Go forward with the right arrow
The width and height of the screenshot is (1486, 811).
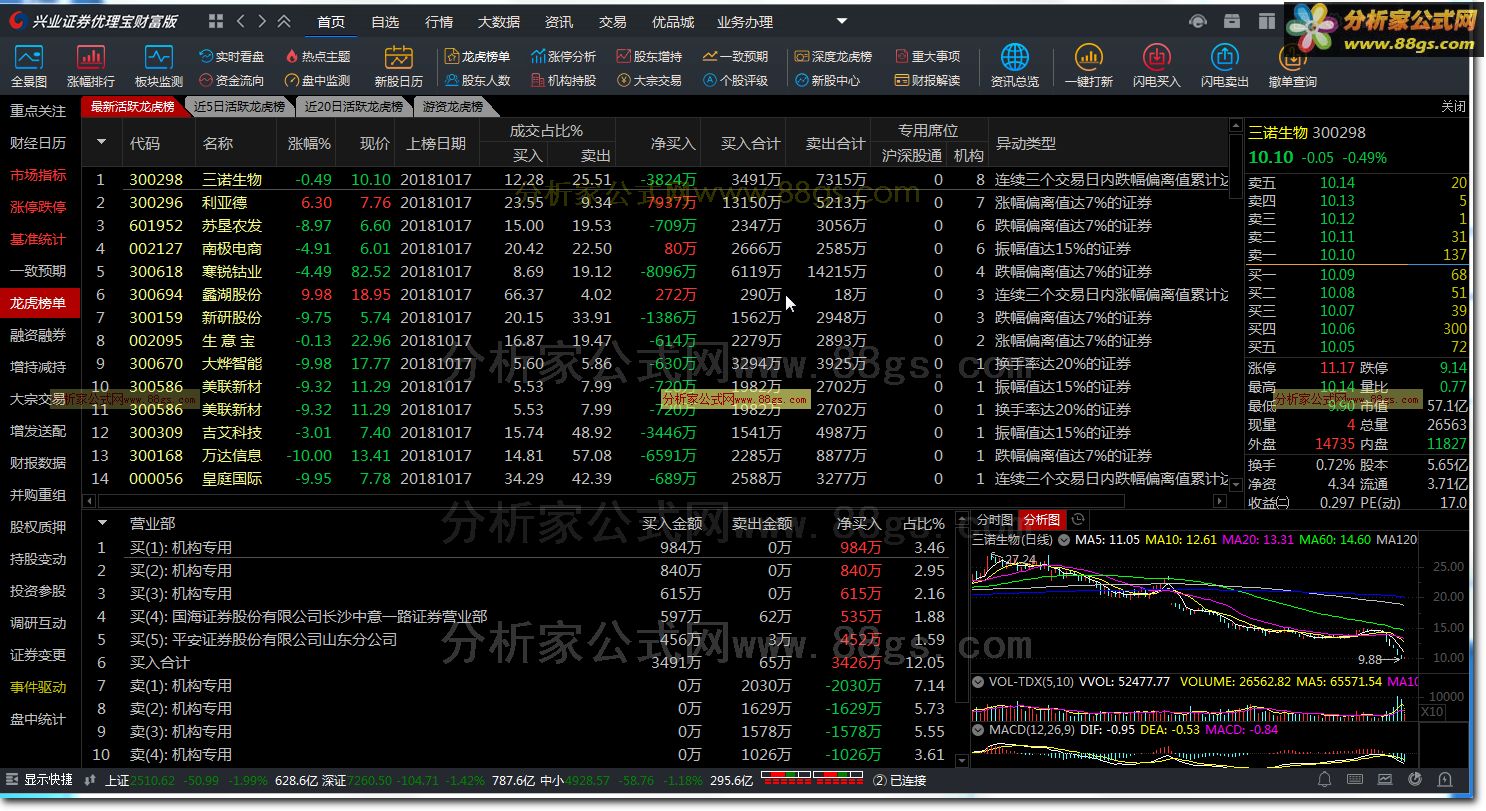coord(262,21)
